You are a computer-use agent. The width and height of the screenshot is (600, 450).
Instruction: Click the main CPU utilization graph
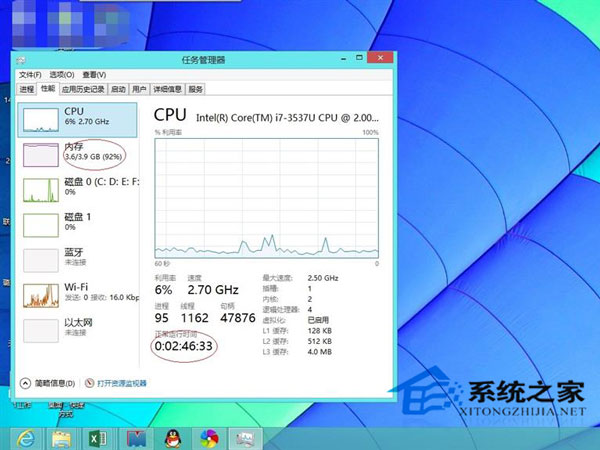coord(266,198)
